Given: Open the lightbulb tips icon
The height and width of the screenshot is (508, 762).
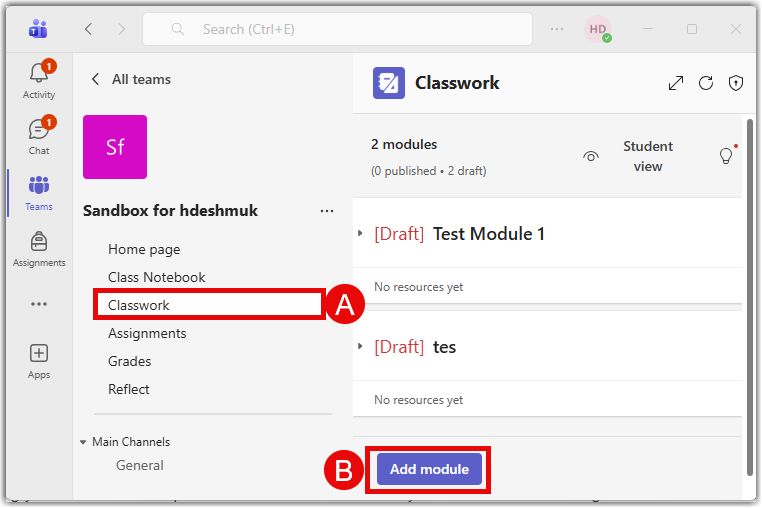Looking at the screenshot, I should (x=726, y=156).
